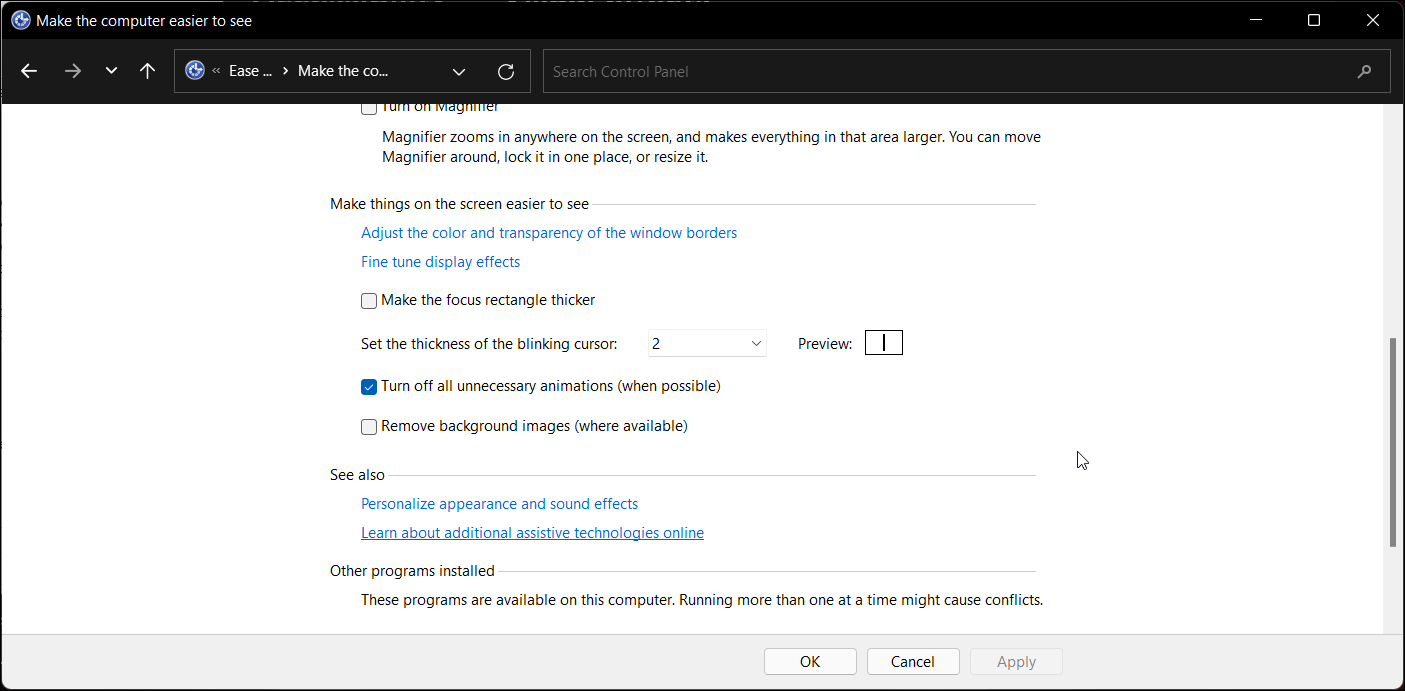Click the search magnifier icon

coord(1364,71)
